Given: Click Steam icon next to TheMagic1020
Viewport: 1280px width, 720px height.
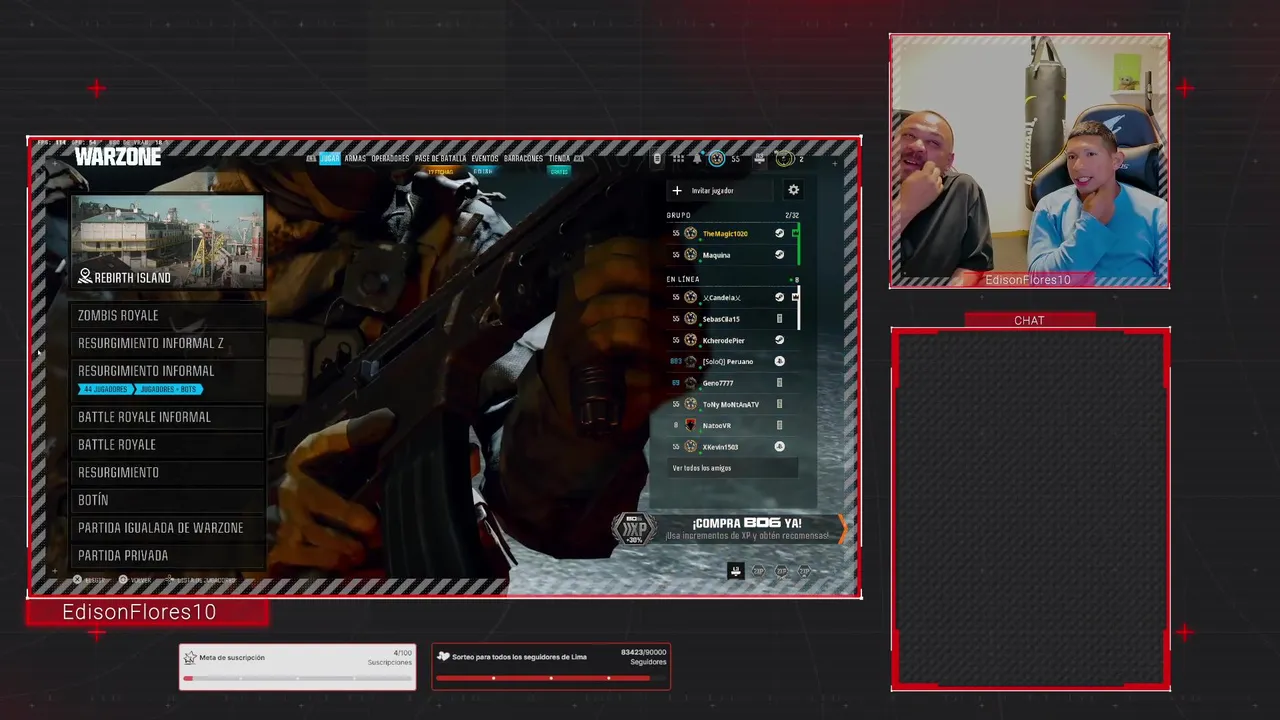Looking at the screenshot, I should coord(780,234).
